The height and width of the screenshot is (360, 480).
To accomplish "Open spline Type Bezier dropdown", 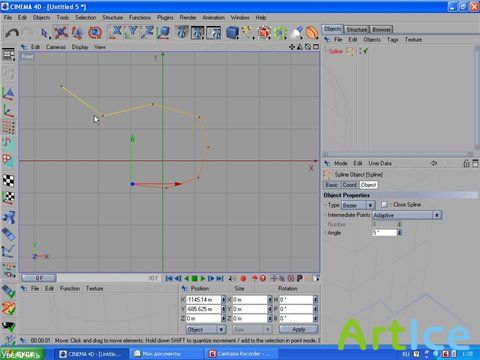I will click(358, 205).
